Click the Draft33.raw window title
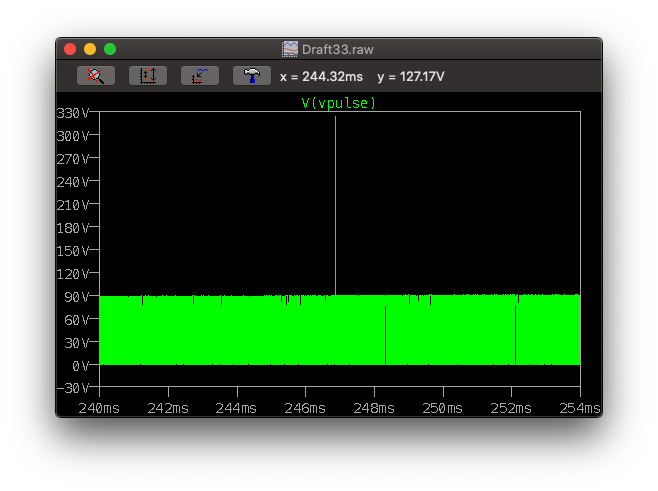Screen dimensions: 658x491 (x=337, y=50)
